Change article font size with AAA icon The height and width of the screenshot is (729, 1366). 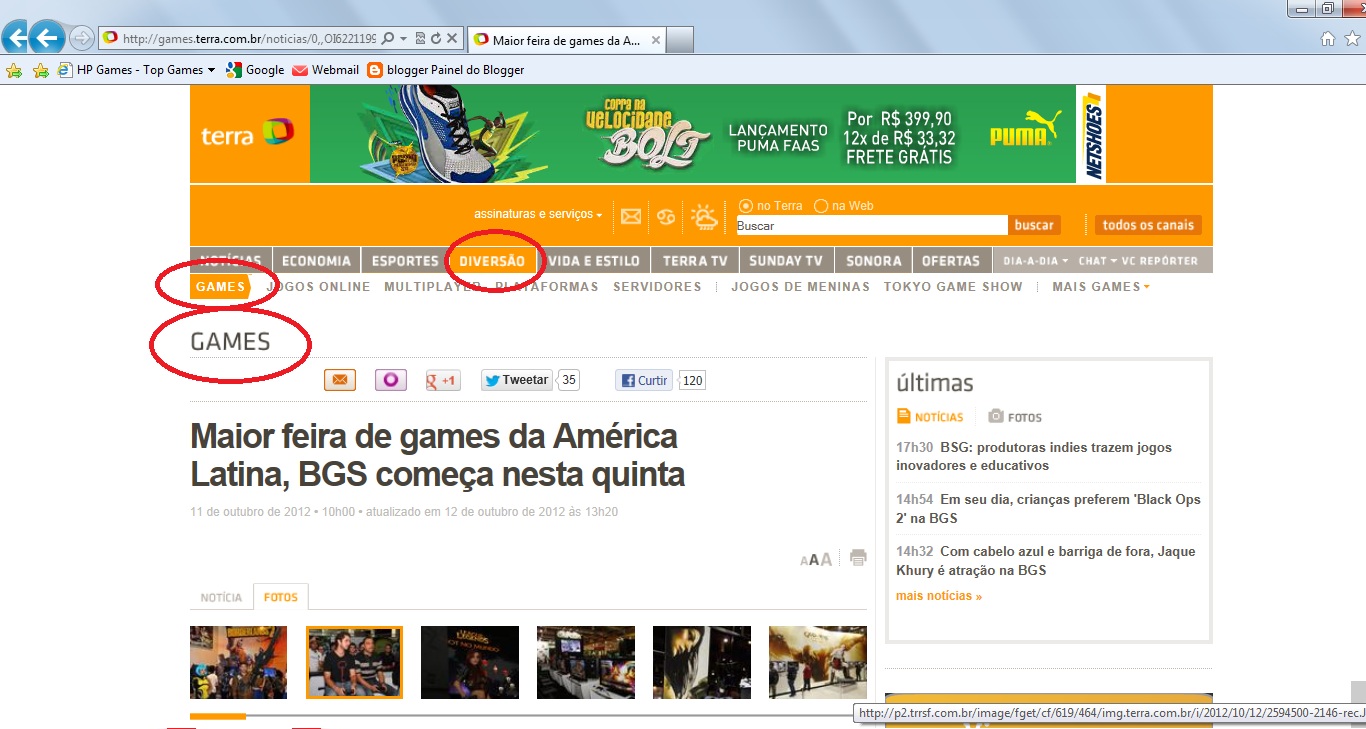coord(817,559)
